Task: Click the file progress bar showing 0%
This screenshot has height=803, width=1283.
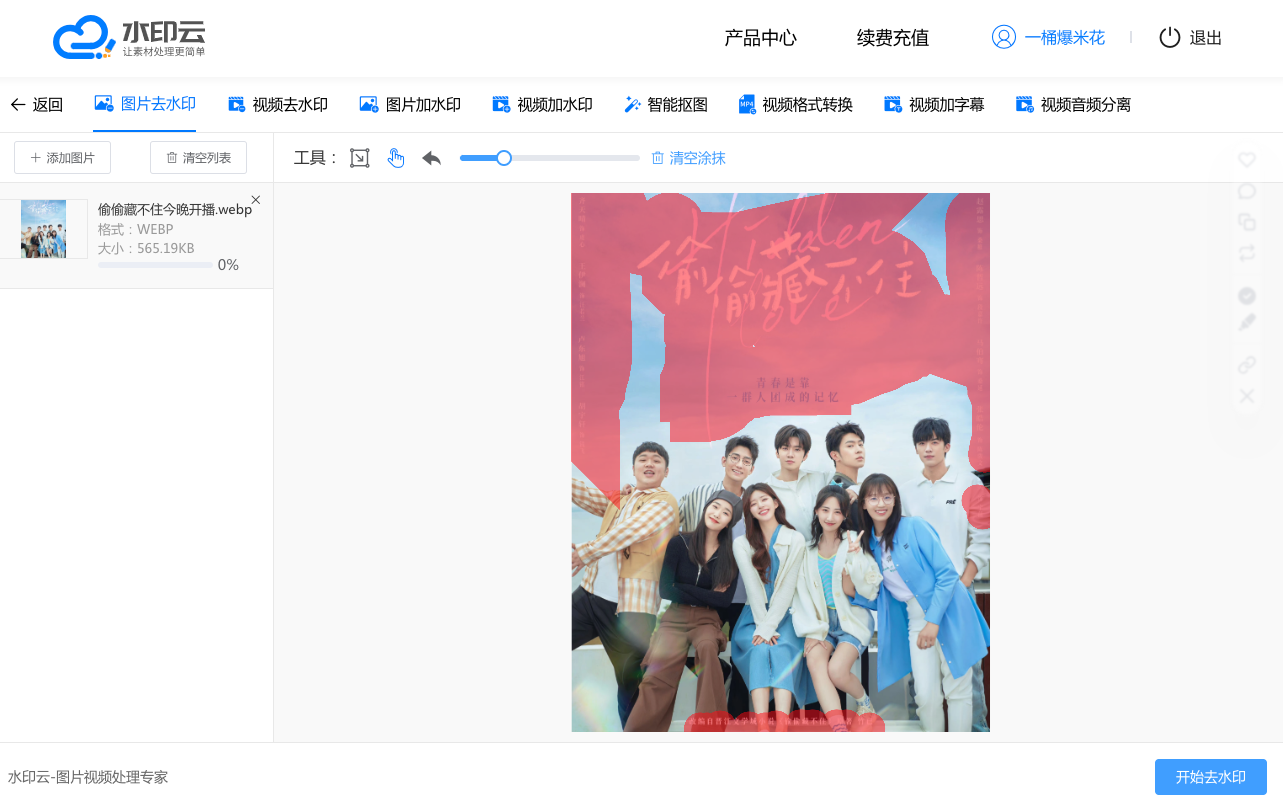Action: click(155, 265)
